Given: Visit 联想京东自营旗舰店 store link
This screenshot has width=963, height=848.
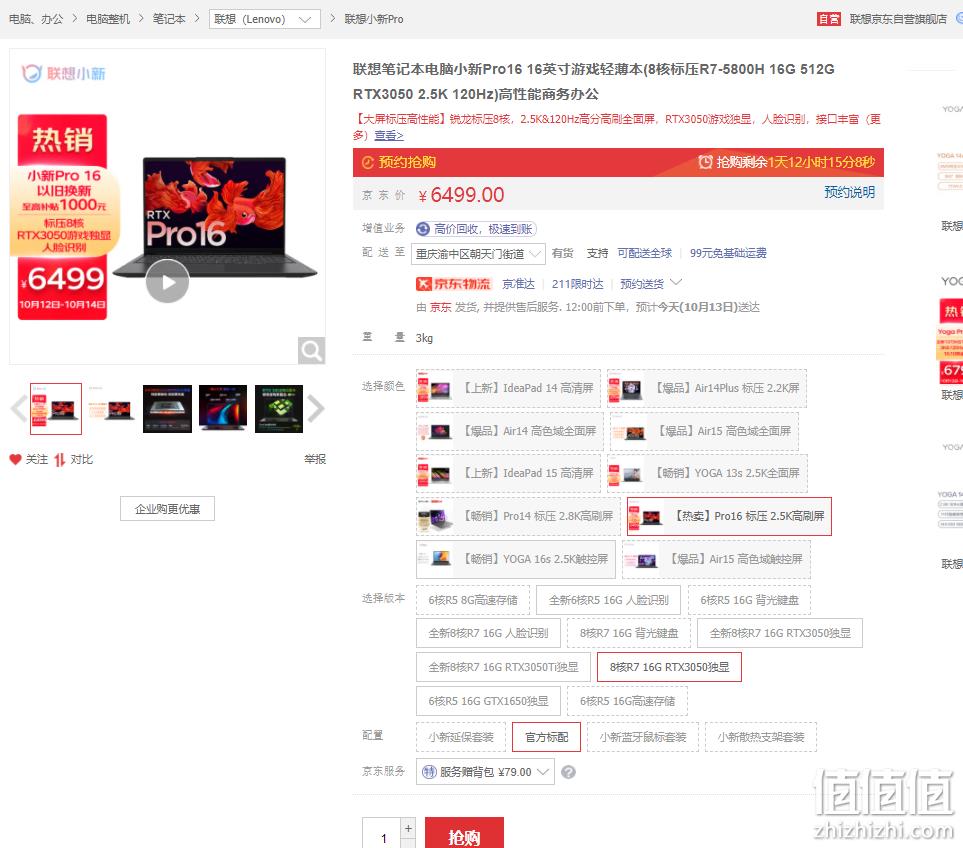Looking at the screenshot, I should pos(899,19).
